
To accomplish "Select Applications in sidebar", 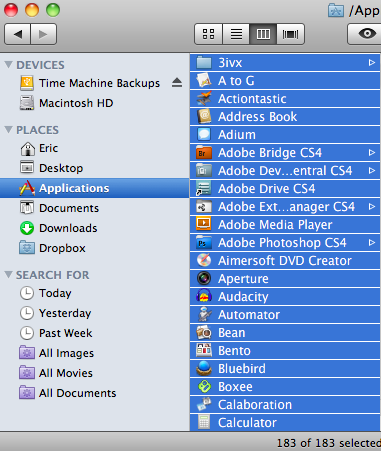I will coord(94,188).
